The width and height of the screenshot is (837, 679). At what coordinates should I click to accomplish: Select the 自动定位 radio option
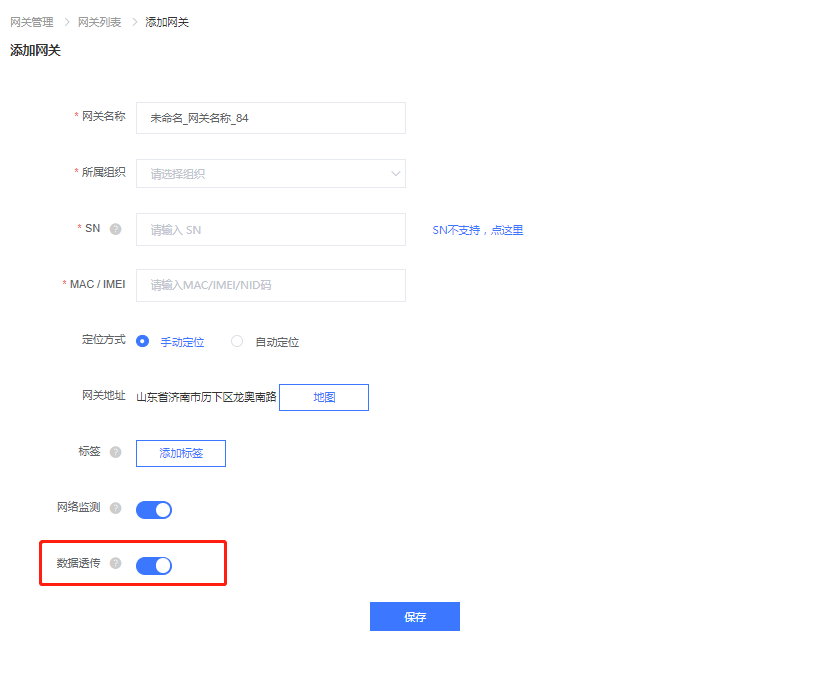click(237, 341)
